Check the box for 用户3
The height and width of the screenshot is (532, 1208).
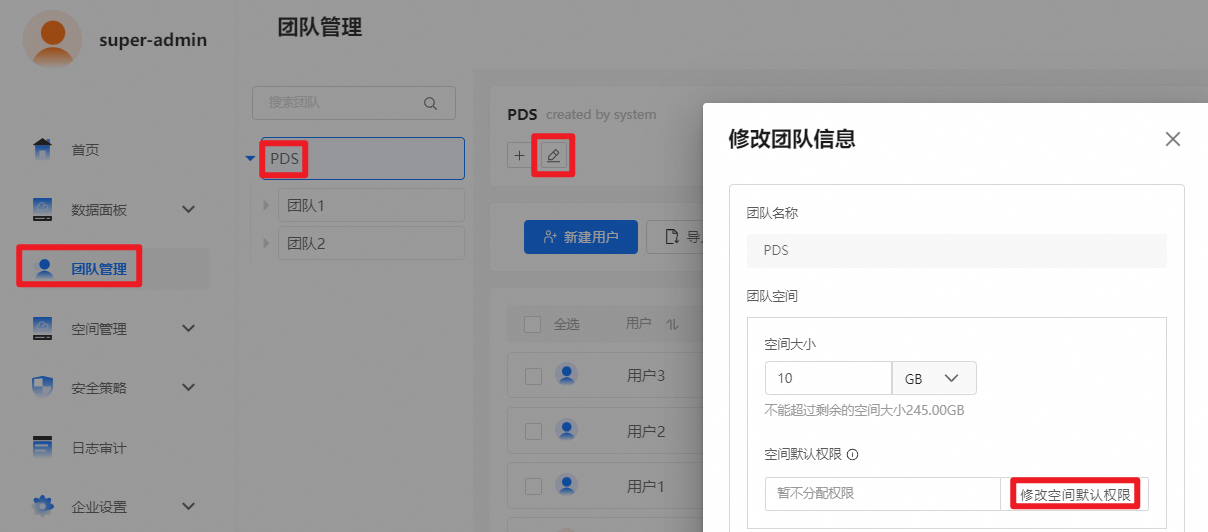(533, 376)
